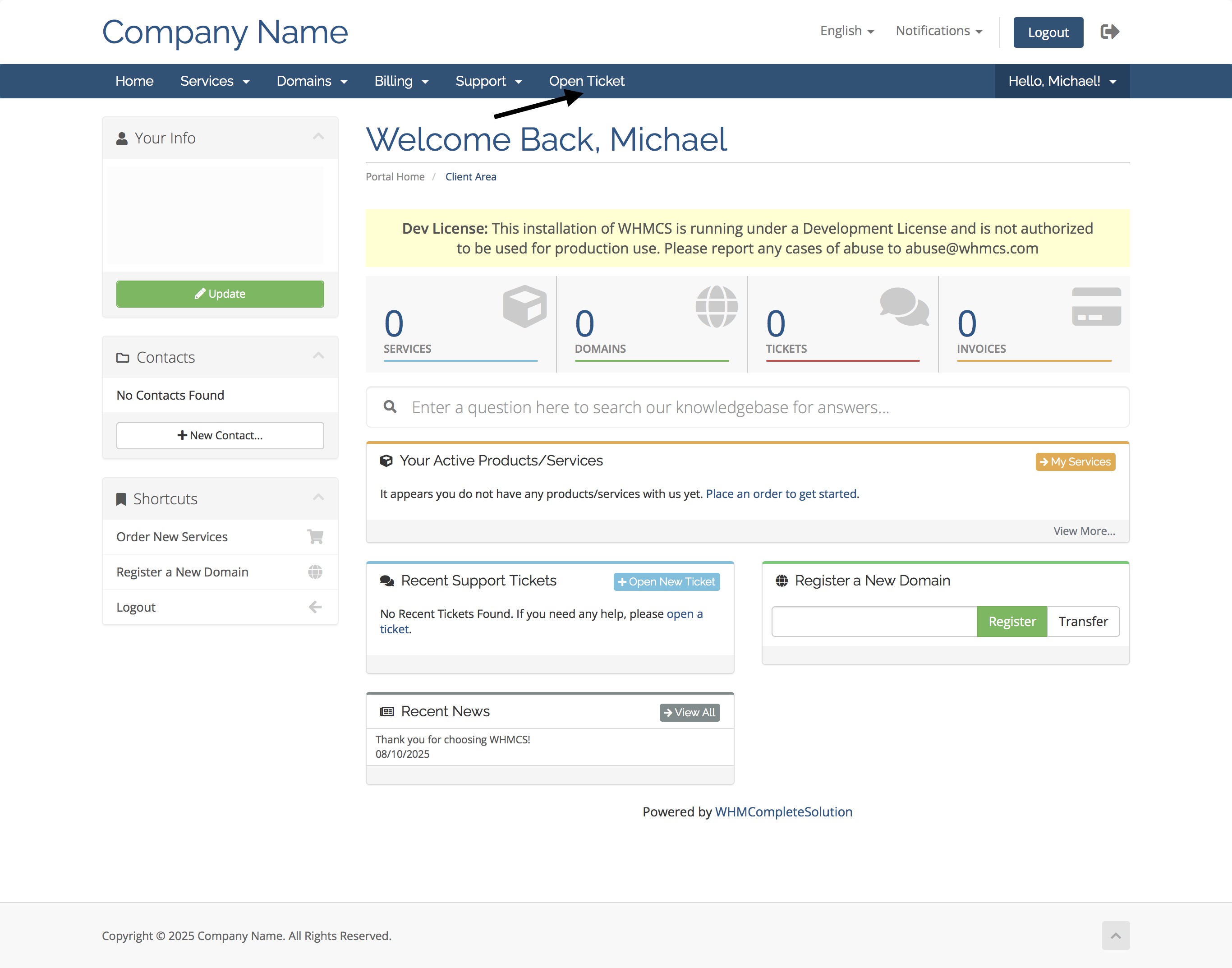
Task: Open the Billing menu
Action: click(x=400, y=81)
